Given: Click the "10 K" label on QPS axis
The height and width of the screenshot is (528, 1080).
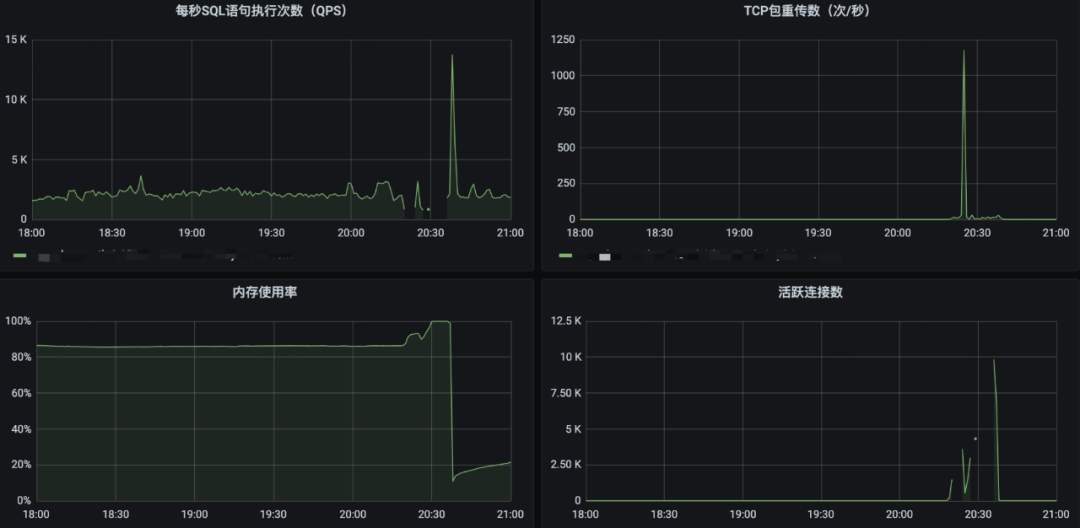Looking at the screenshot, I should tap(17, 99).
